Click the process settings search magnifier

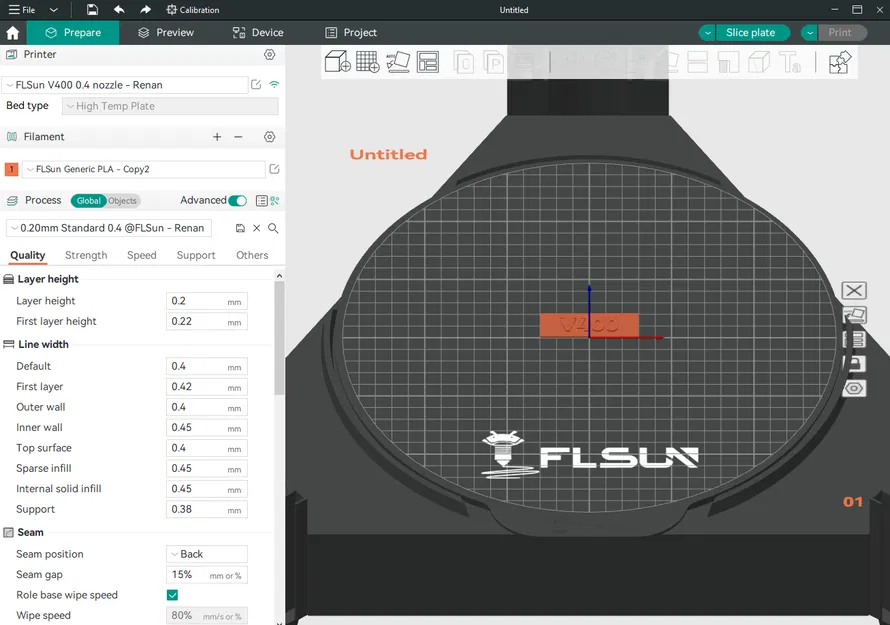click(x=273, y=228)
